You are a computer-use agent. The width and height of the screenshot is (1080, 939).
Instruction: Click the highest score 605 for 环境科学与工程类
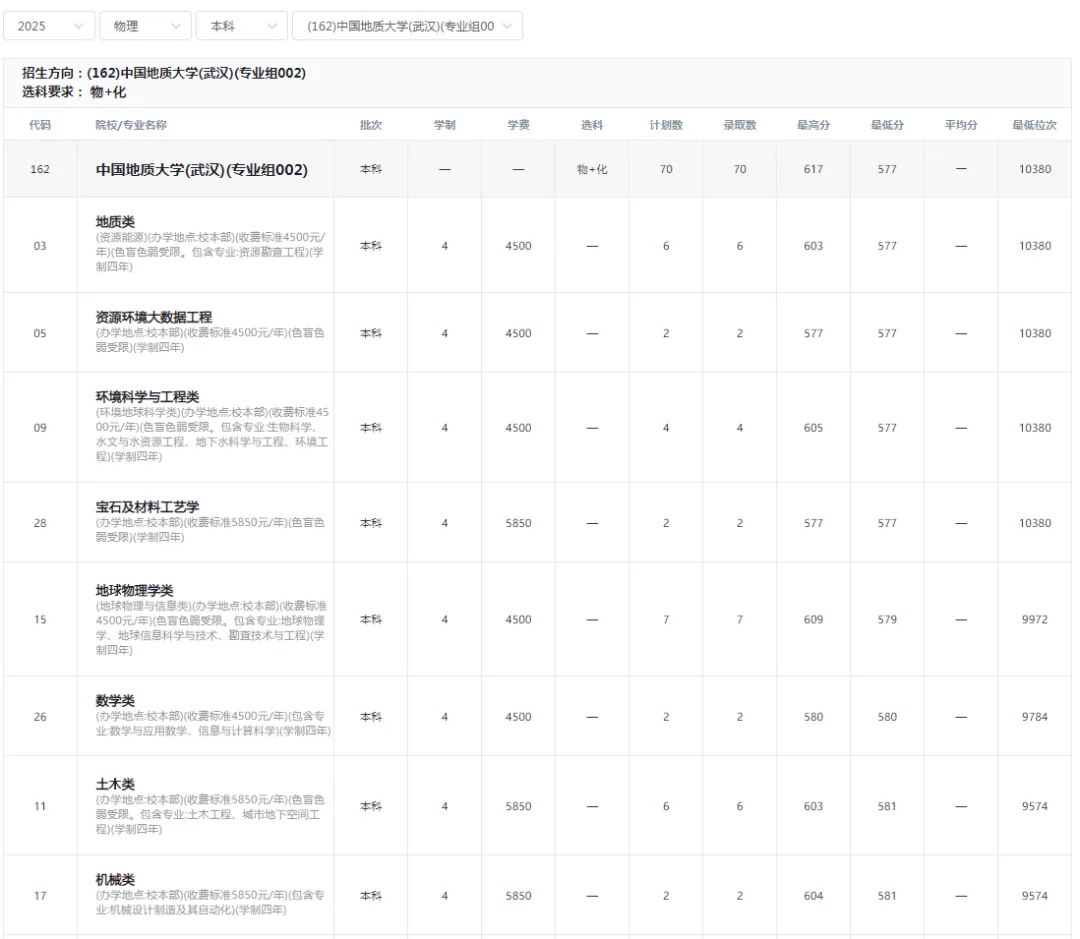pyautogui.click(x=813, y=428)
